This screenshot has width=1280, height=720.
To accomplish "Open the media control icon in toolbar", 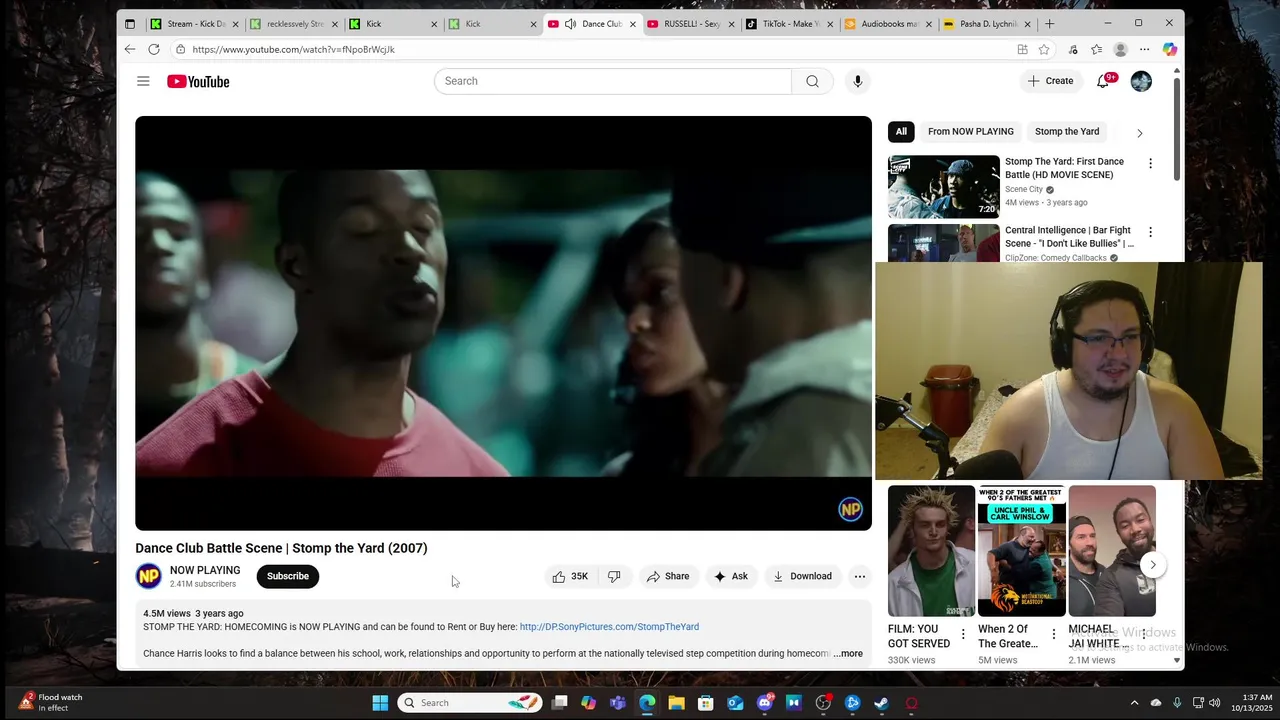I will (x=1073, y=49).
